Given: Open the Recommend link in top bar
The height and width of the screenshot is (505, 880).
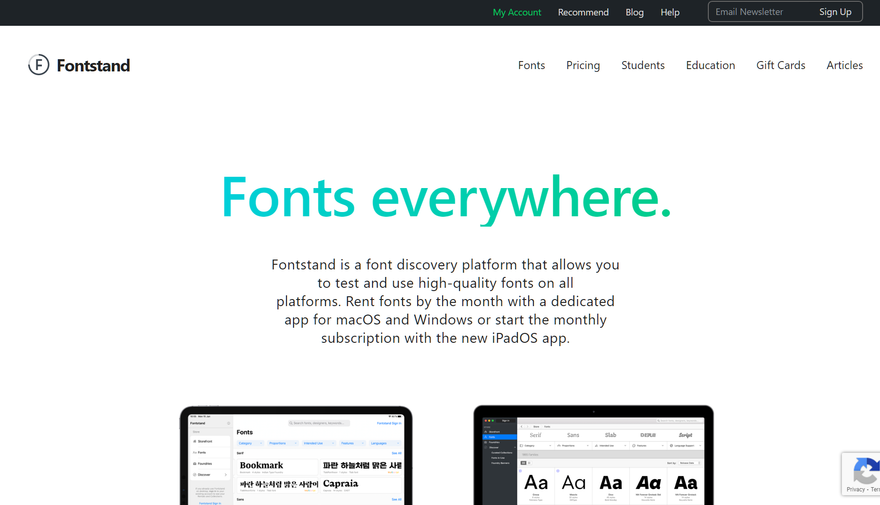Looking at the screenshot, I should pos(583,12).
